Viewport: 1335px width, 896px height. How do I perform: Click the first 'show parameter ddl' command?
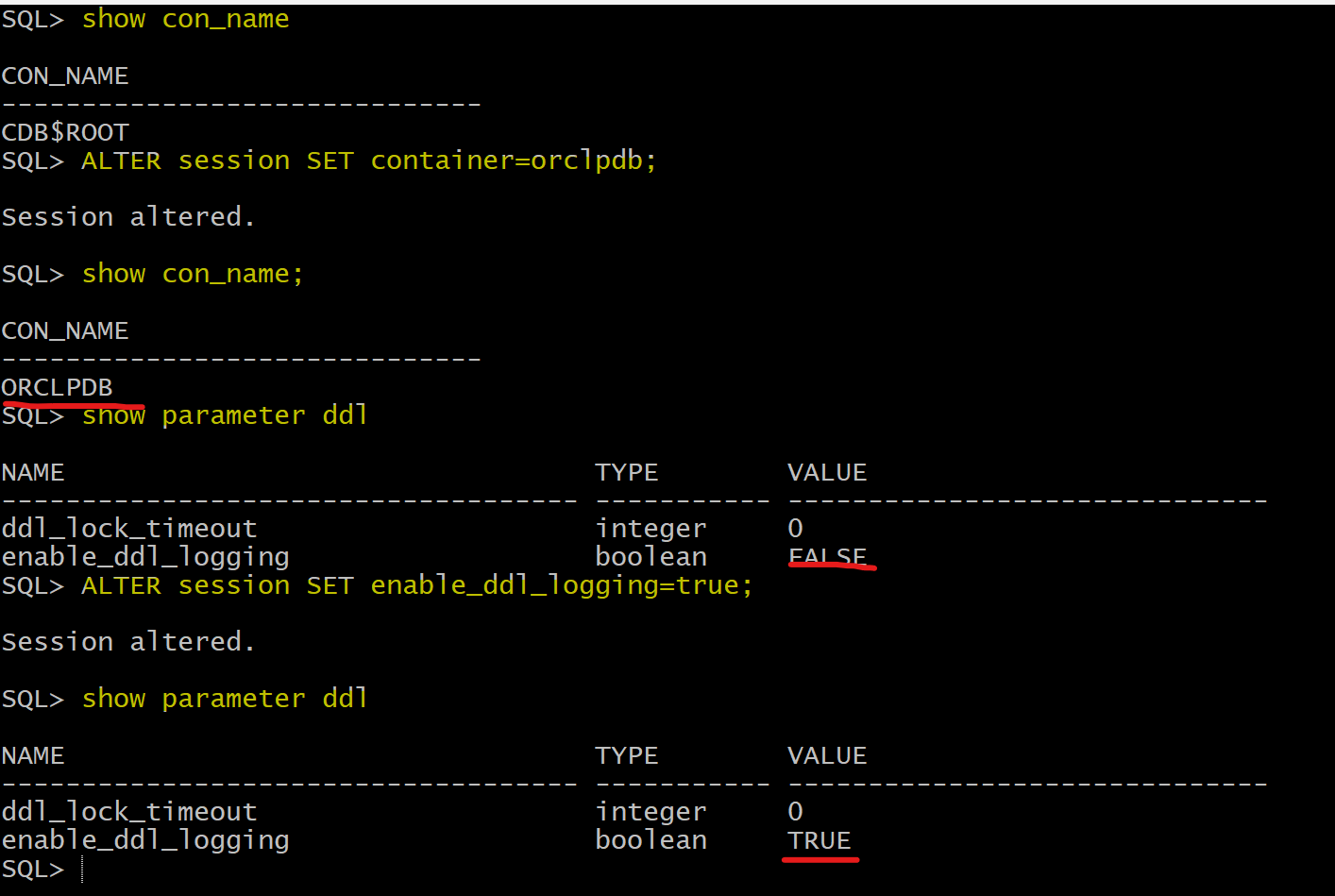pos(225,415)
